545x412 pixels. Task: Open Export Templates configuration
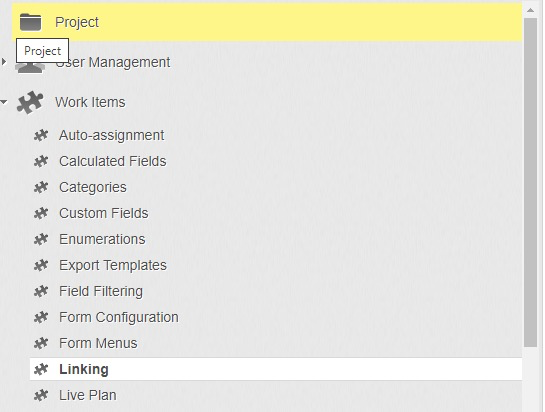pyautogui.click(x=113, y=265)
